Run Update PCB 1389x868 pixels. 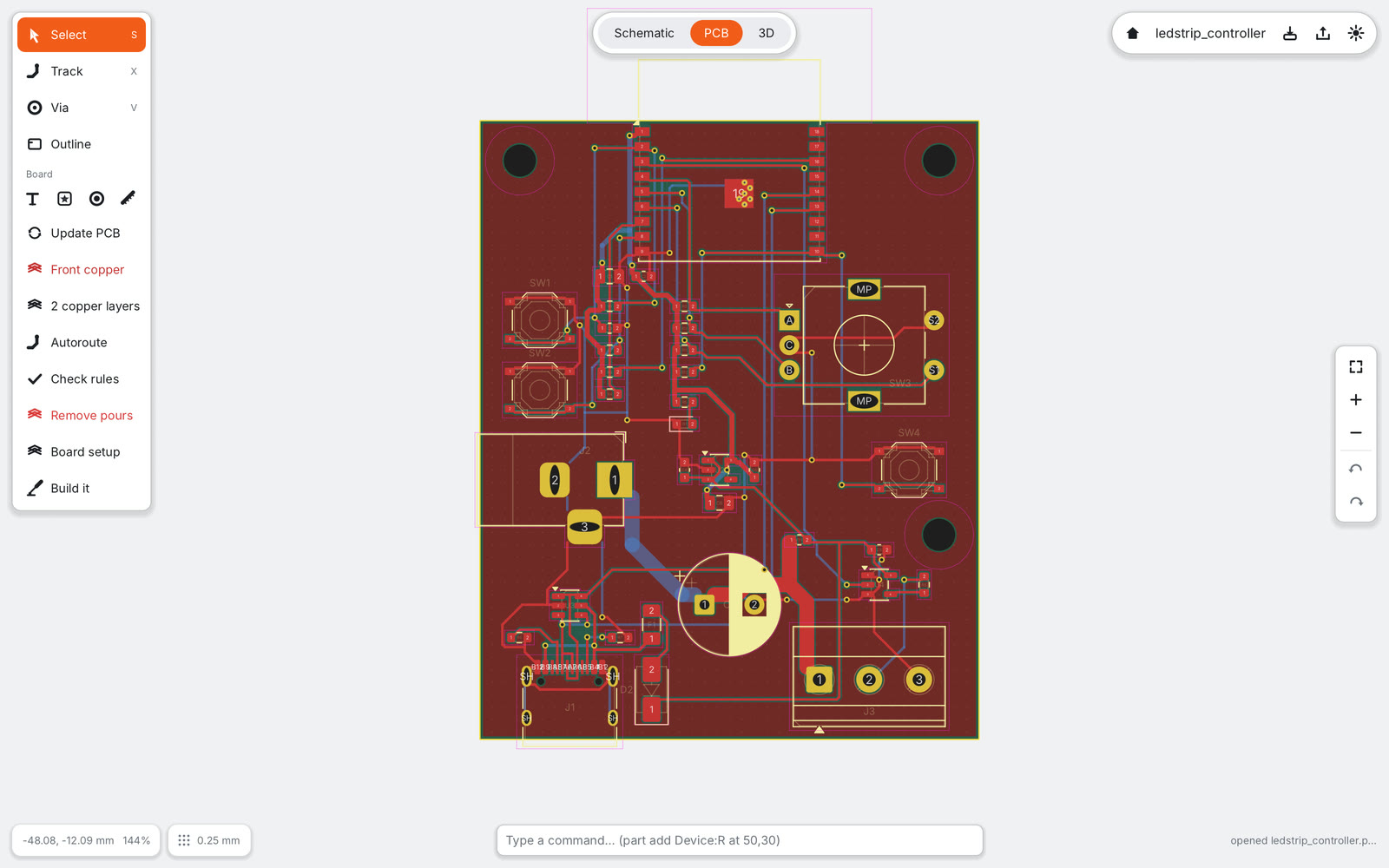pyautogui.click(x=82, y=233)
